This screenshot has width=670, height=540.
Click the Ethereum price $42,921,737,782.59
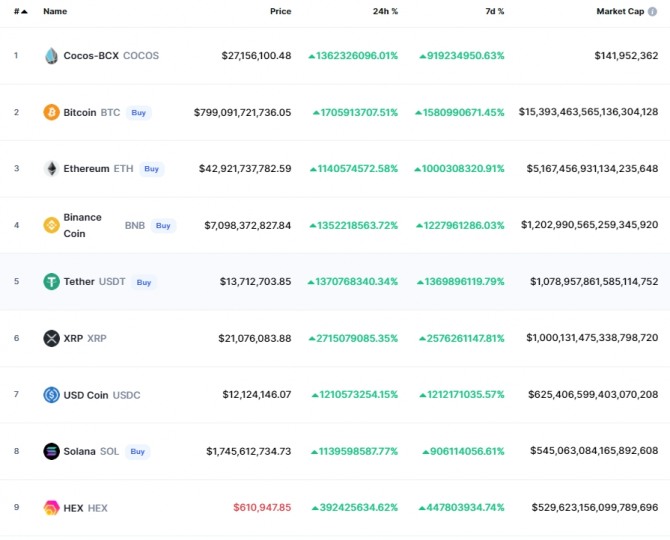click(245, 169)
